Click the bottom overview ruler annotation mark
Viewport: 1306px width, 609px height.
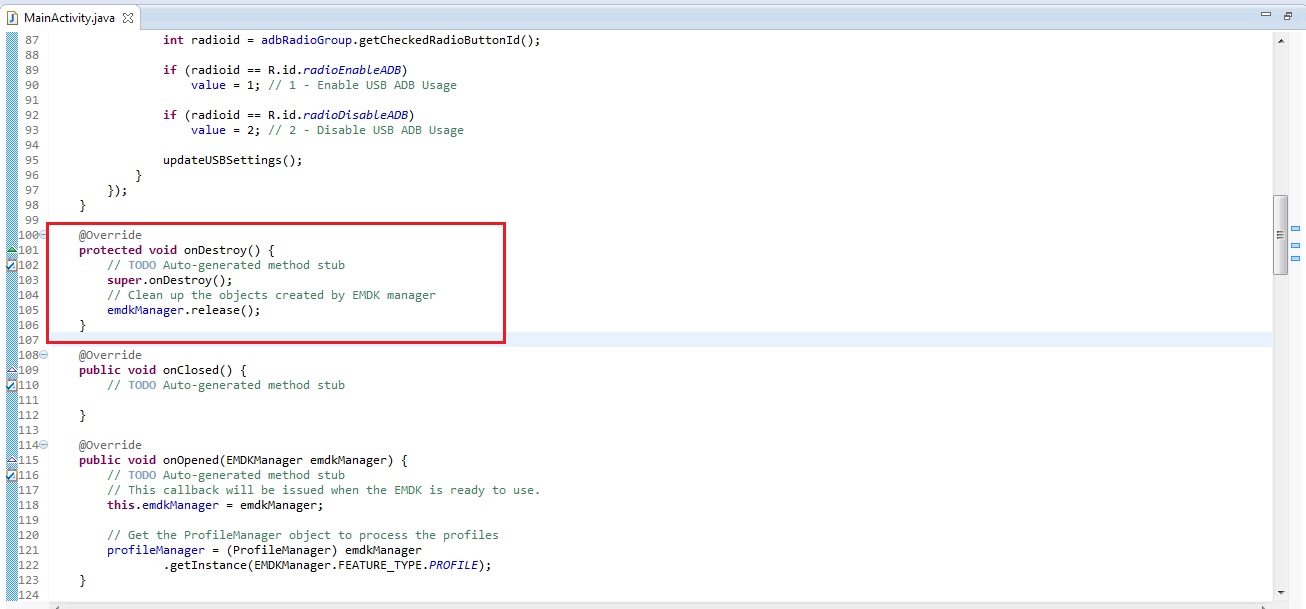[1295, 260]
